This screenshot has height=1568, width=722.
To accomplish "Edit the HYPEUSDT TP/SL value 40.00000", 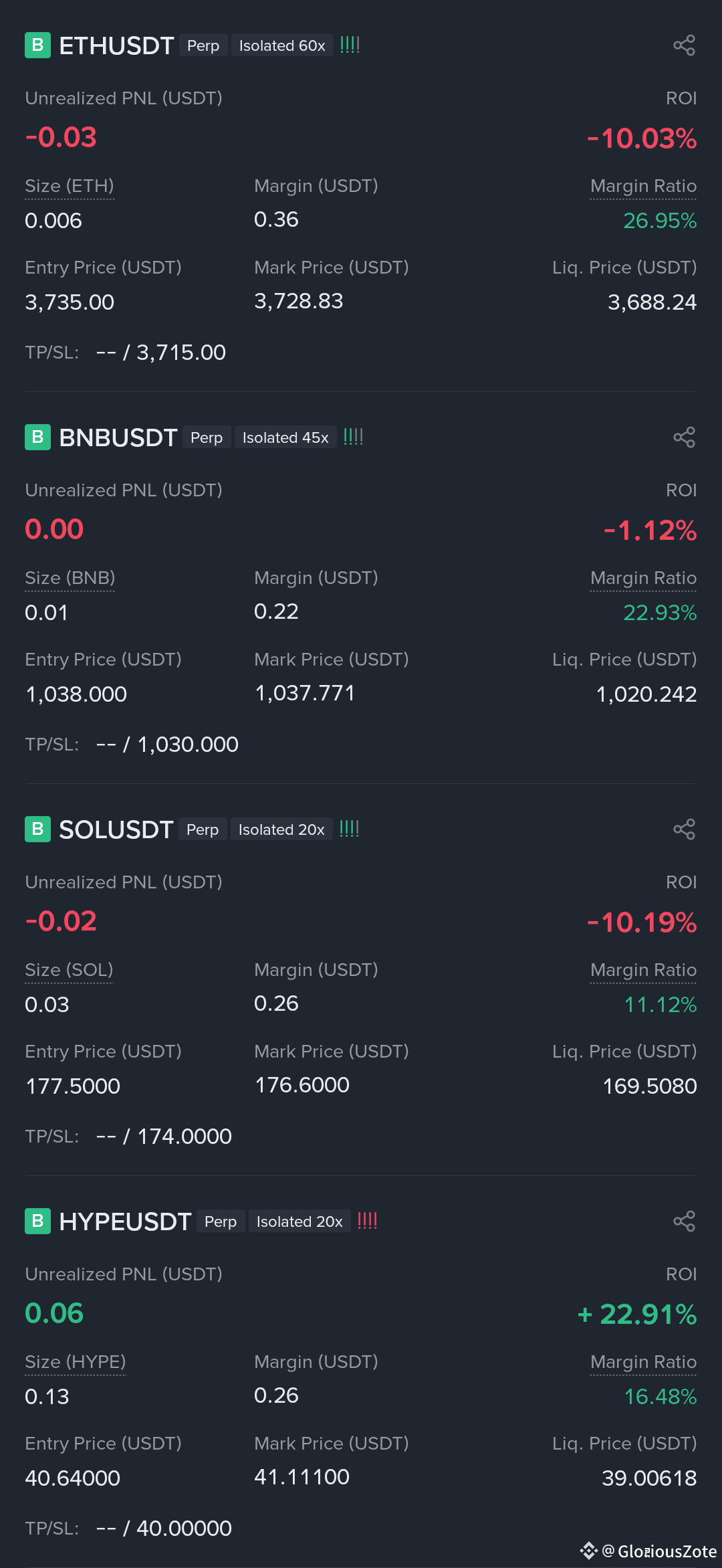I will coord(185,1529).
